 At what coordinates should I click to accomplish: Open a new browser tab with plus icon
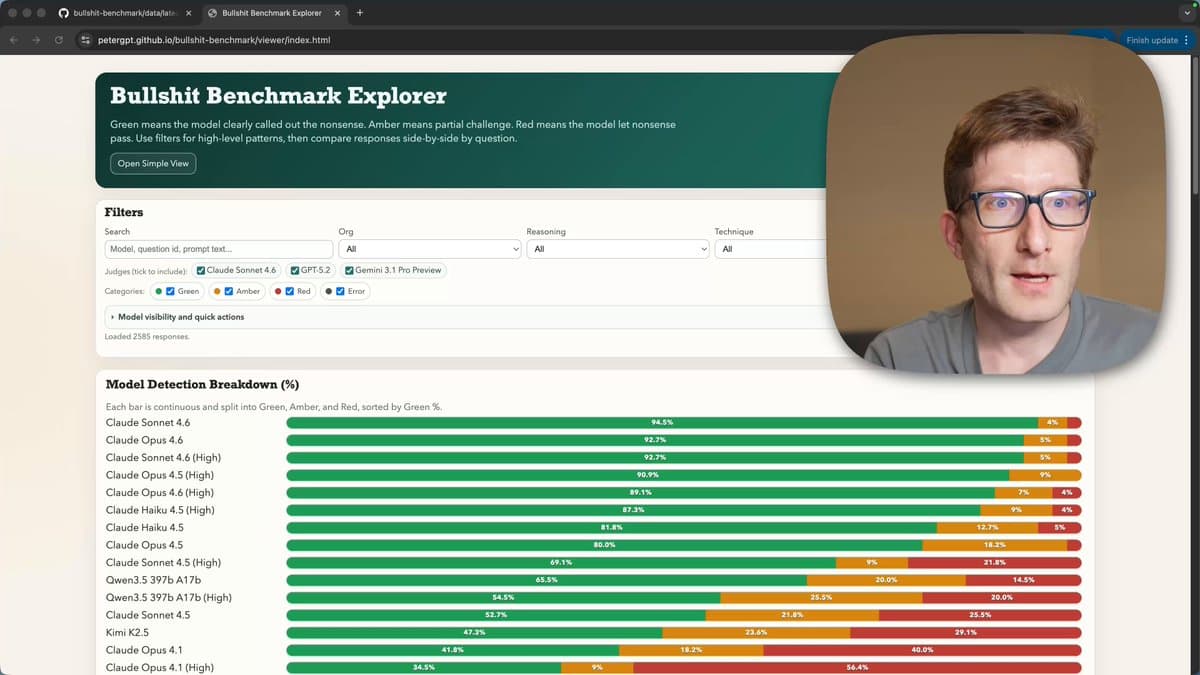pos(360,13)
